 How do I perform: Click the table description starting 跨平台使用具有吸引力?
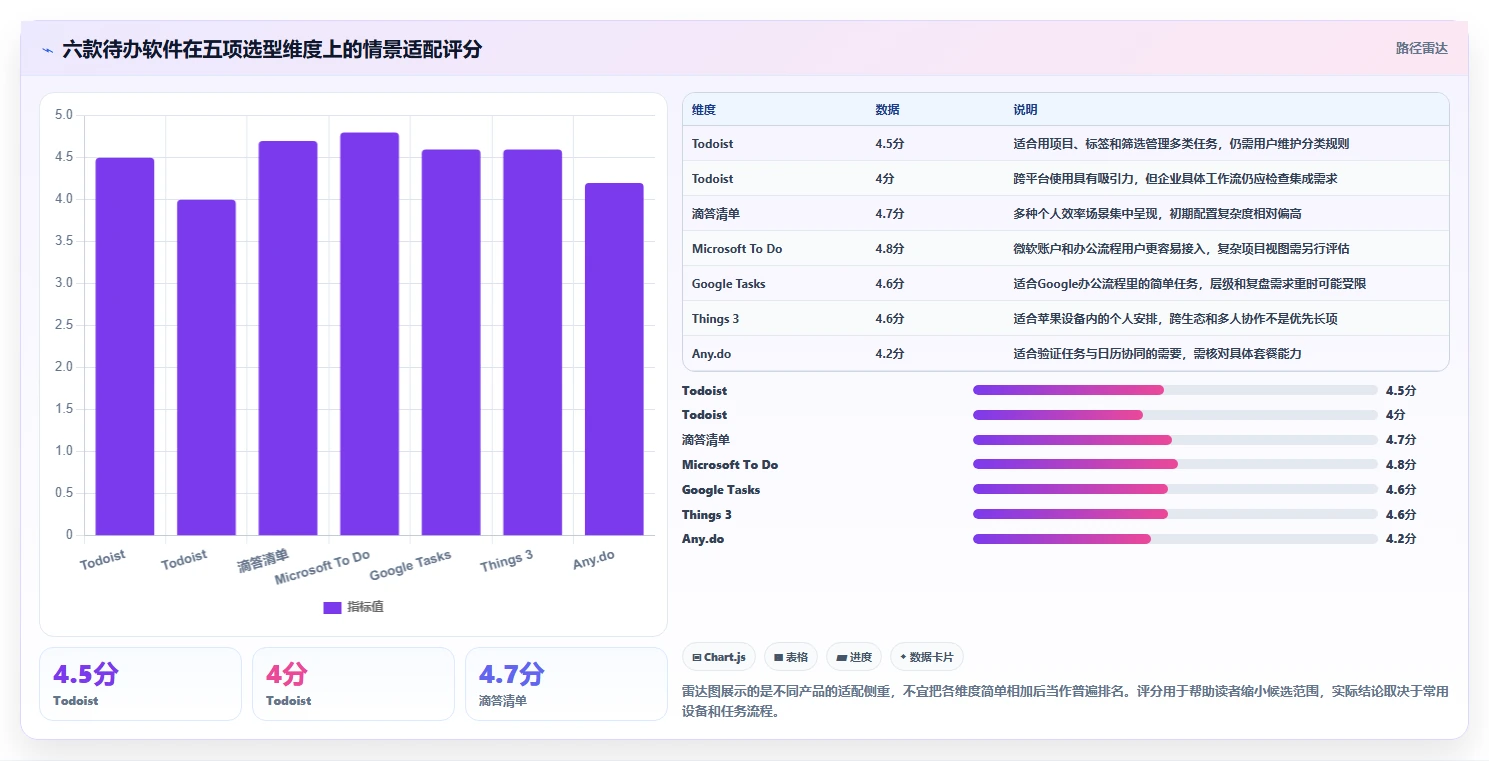(x=1175, y=179)
